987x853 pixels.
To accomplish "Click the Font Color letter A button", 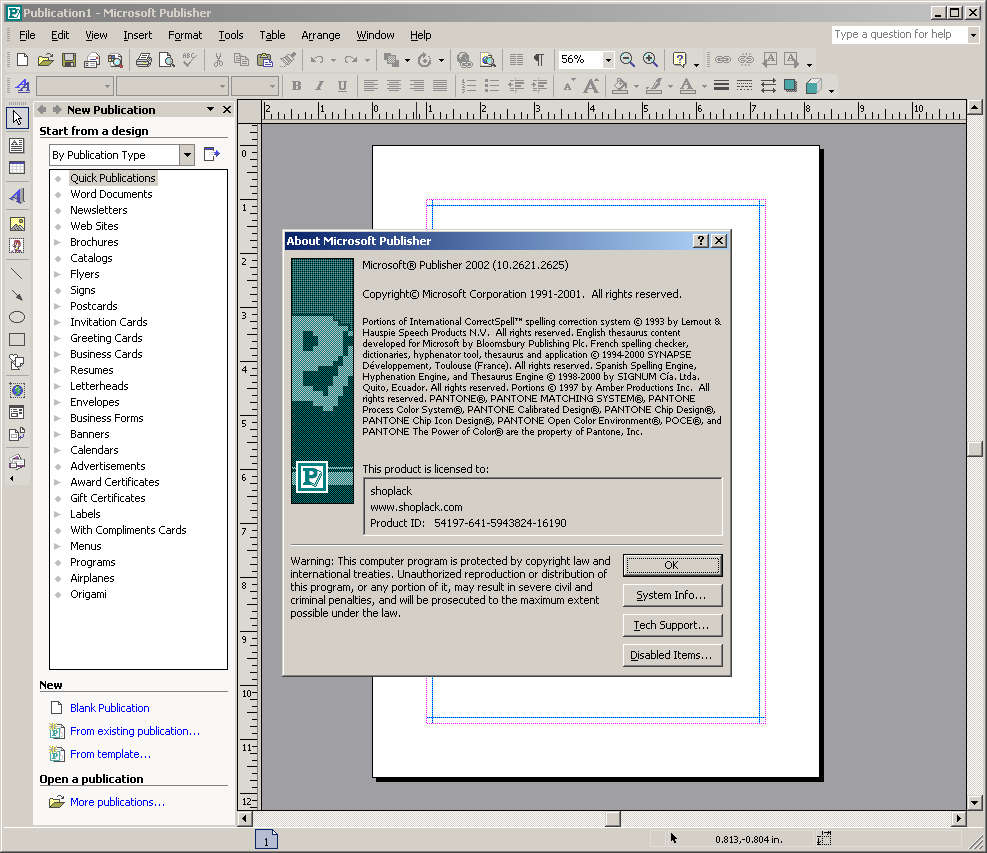I will pos(688,86).
